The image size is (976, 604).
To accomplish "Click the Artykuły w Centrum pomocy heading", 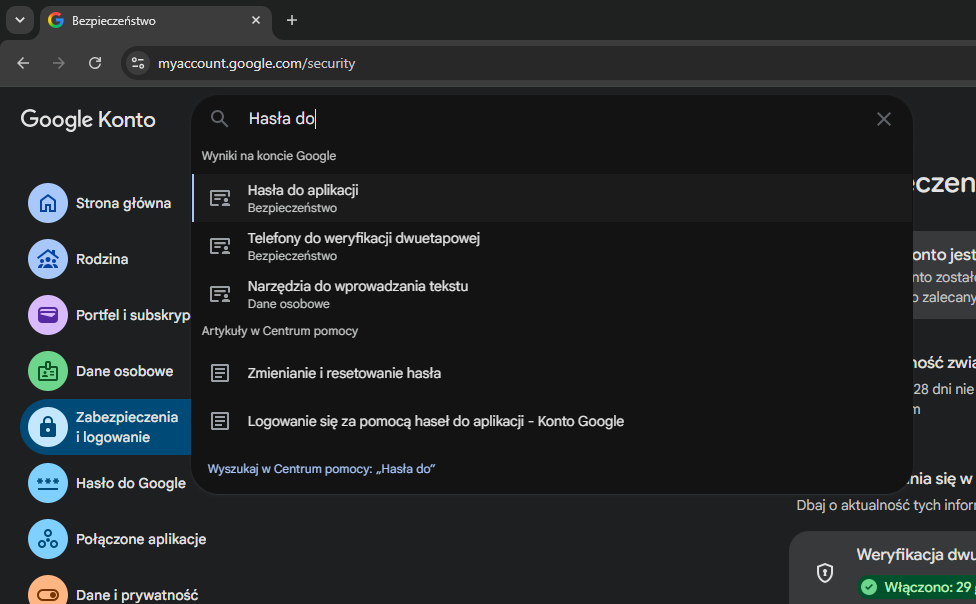I will tap(279, 331).
